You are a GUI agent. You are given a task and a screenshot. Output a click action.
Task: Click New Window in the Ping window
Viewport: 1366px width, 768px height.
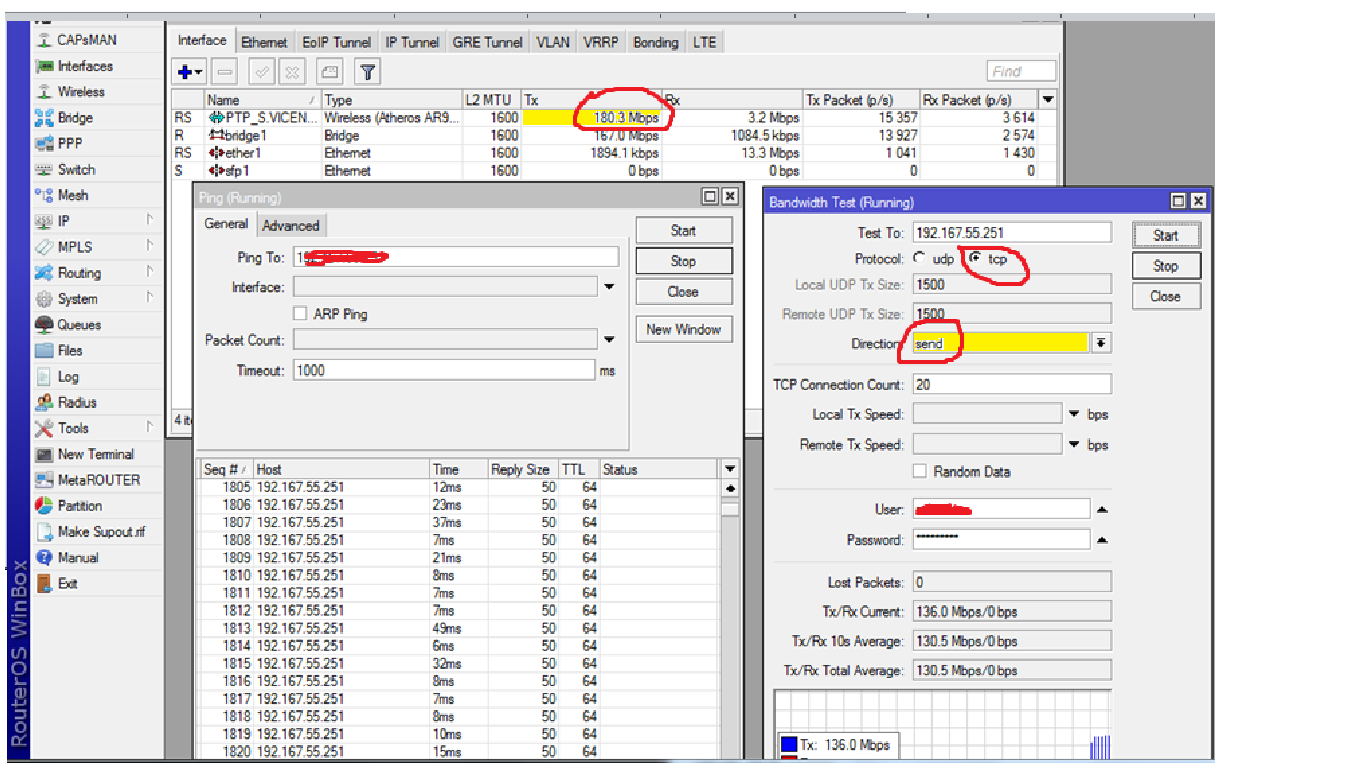tap(684, 329)
